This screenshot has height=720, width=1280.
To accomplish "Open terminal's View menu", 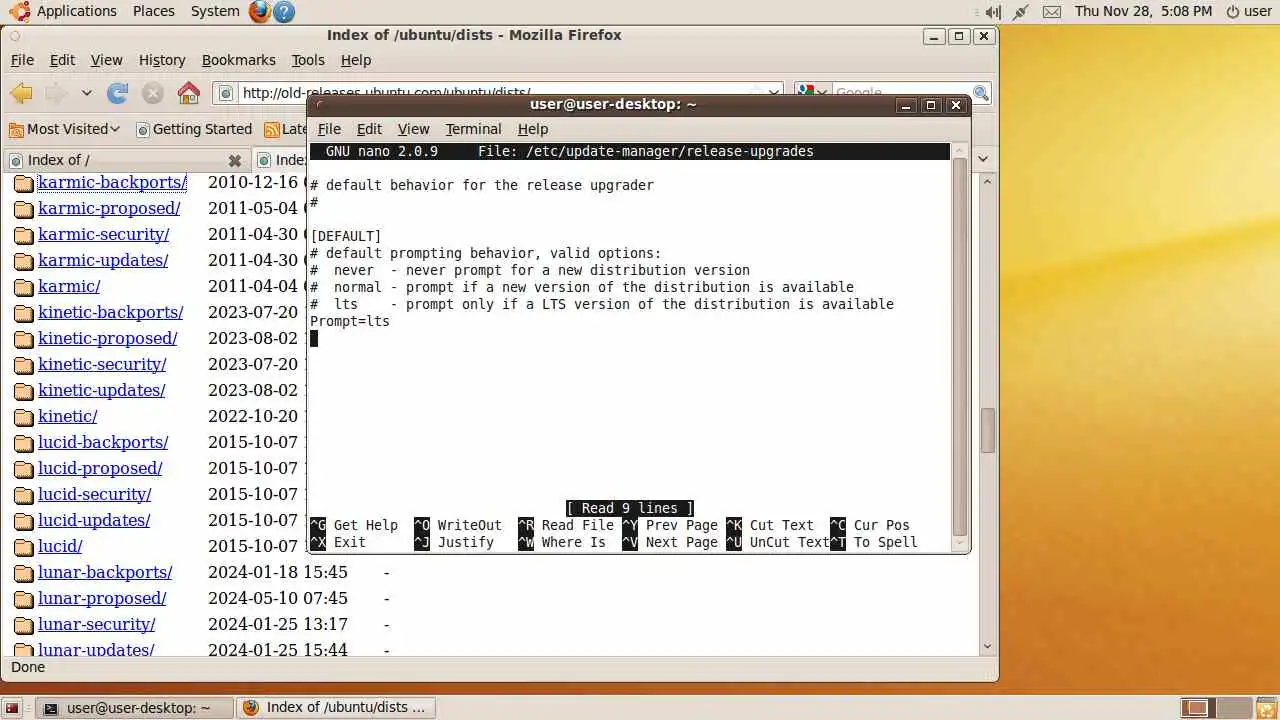I will 413,129.
